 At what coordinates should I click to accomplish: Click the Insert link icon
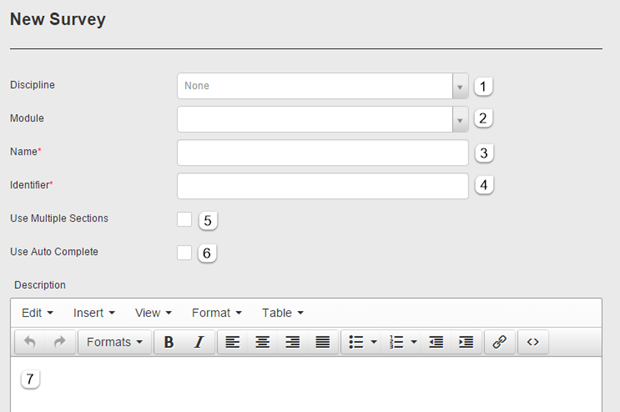coord(499,342)
